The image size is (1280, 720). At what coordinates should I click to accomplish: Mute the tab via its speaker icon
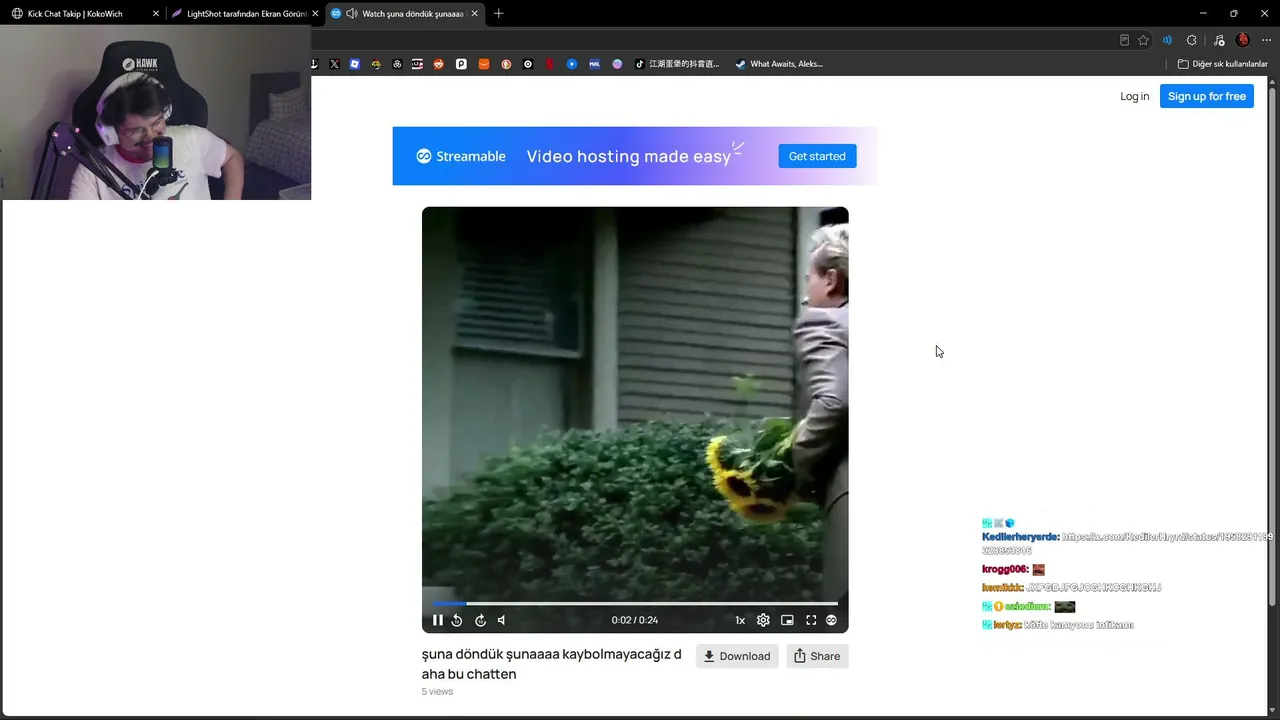click(351, 14)
